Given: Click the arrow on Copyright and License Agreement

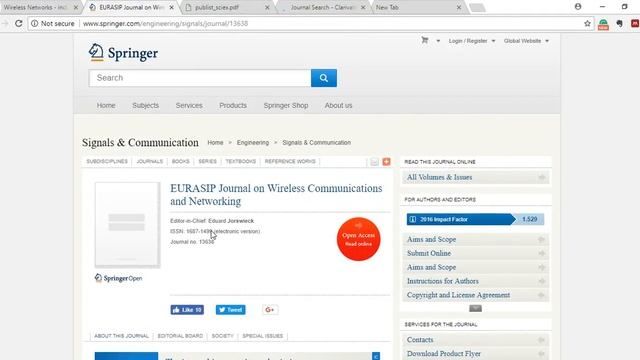Looking at the screenshot, I should point(542,295).
